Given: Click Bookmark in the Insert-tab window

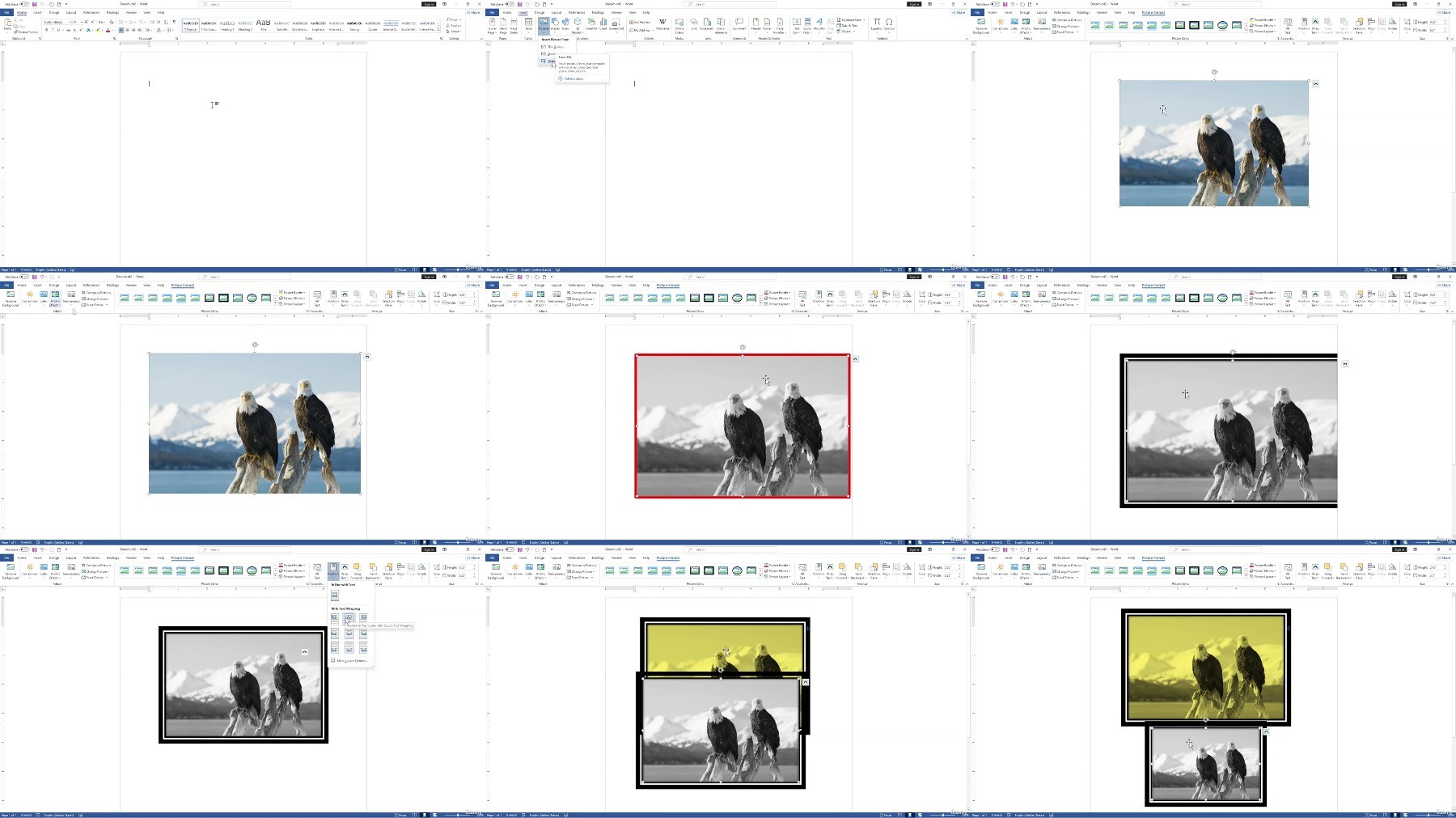Looking at the screenshot, I should [x=707, y=24].
